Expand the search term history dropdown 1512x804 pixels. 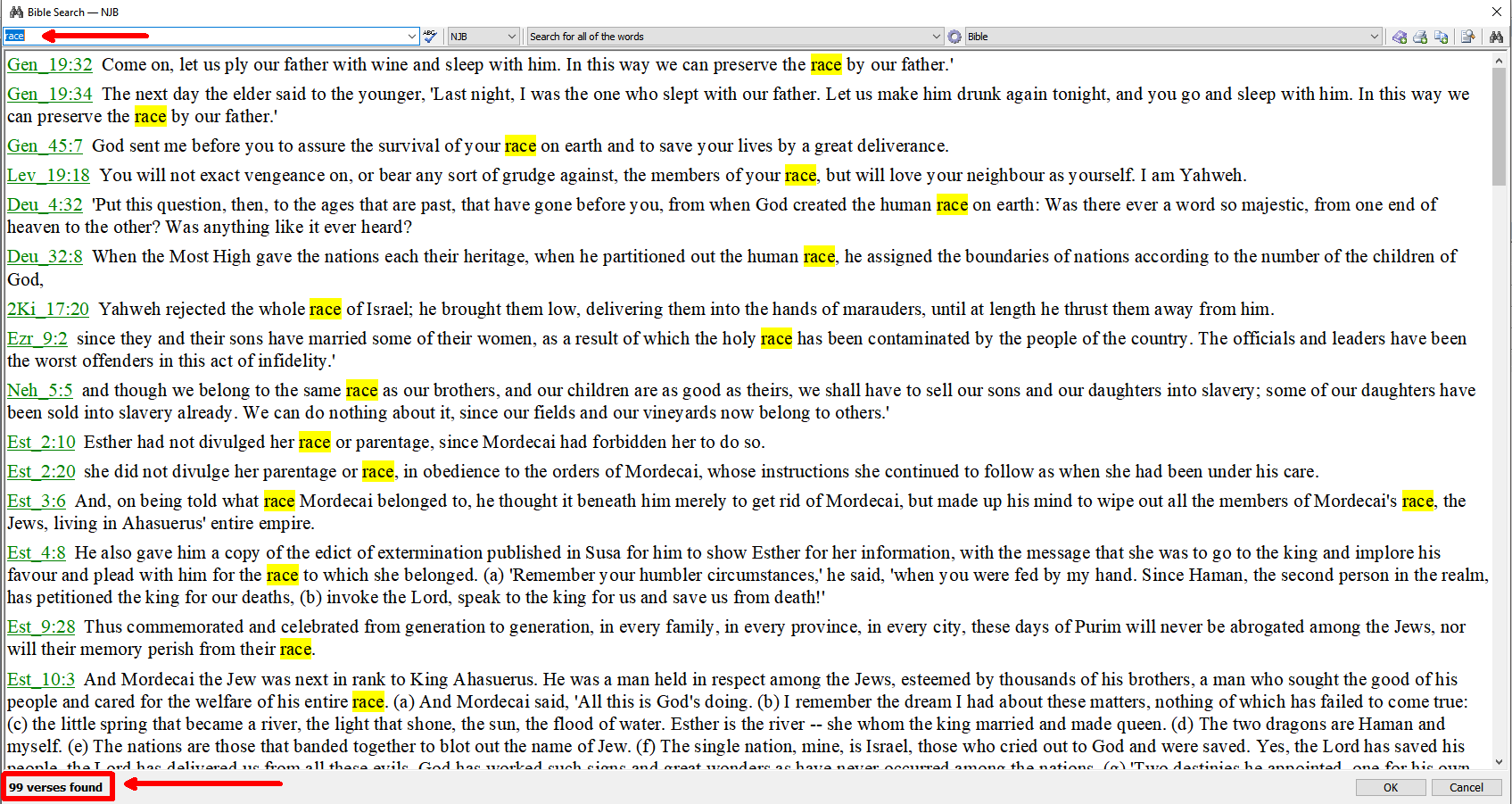tap(411, 37)
